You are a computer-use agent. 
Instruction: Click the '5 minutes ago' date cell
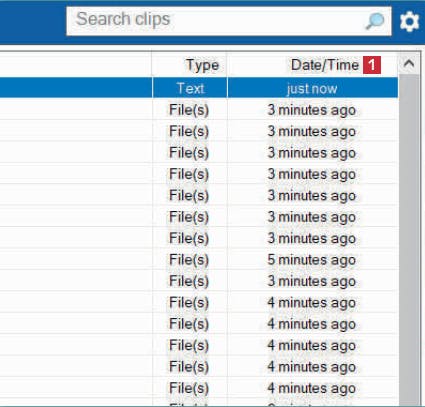click(x=312, y=259)
